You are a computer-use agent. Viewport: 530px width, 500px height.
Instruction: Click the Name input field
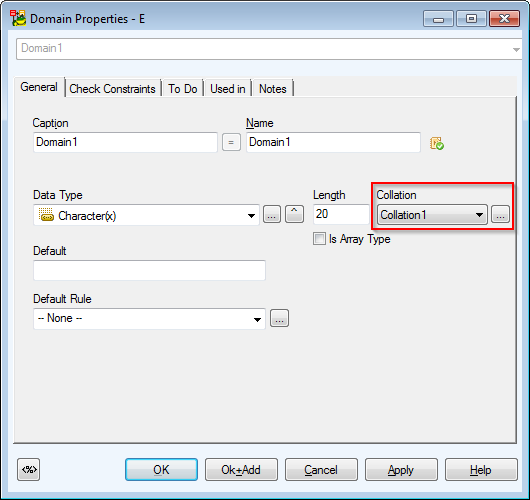(333, 142)
